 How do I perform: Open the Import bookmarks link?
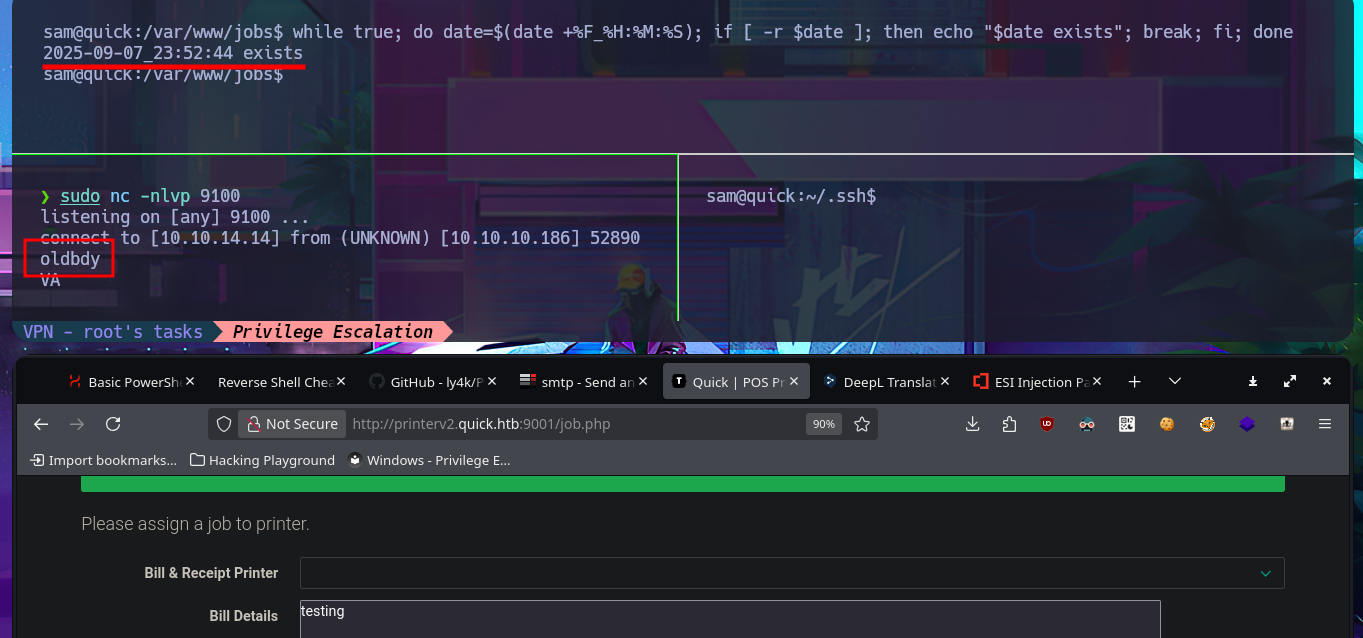104,460
